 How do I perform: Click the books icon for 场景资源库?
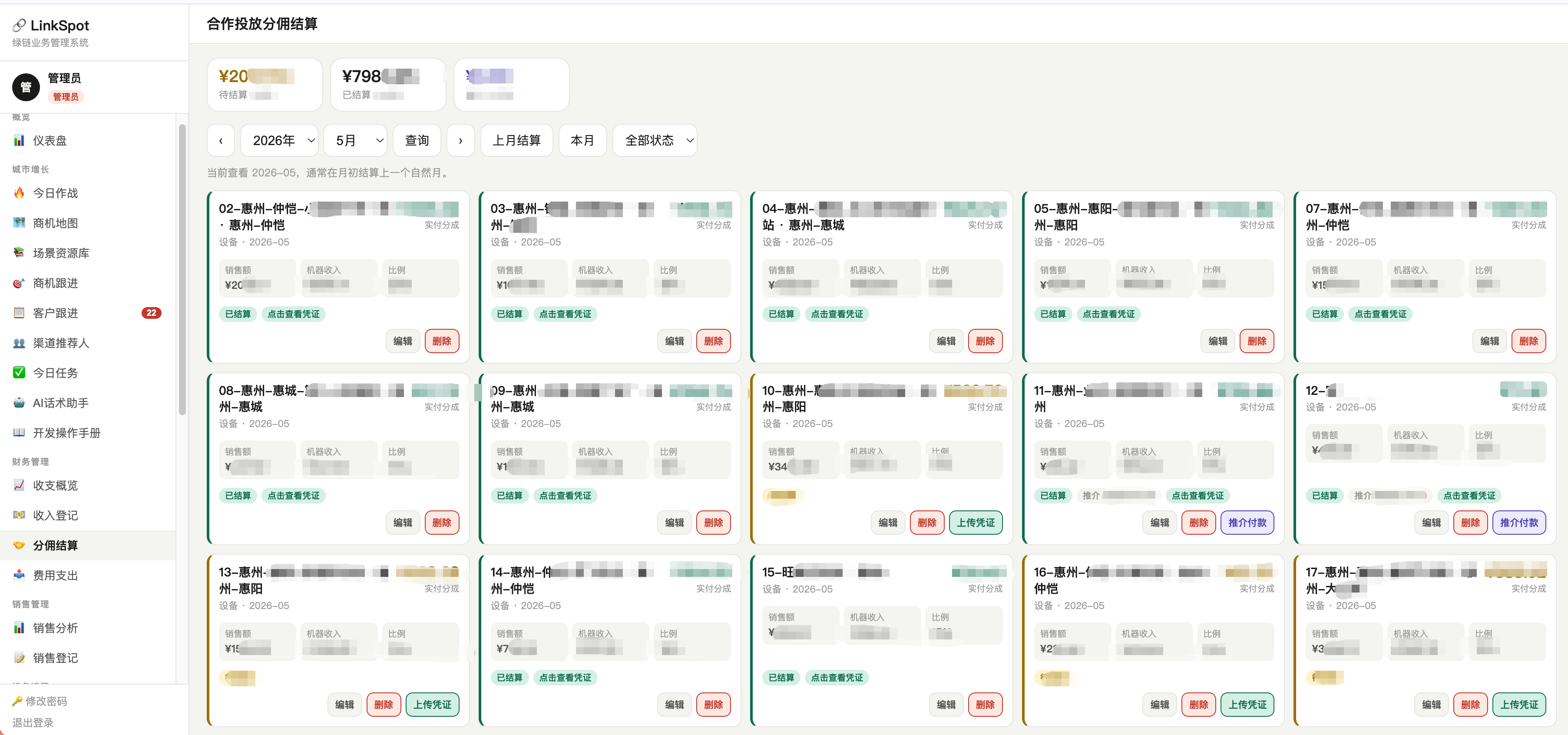[19, 253]
